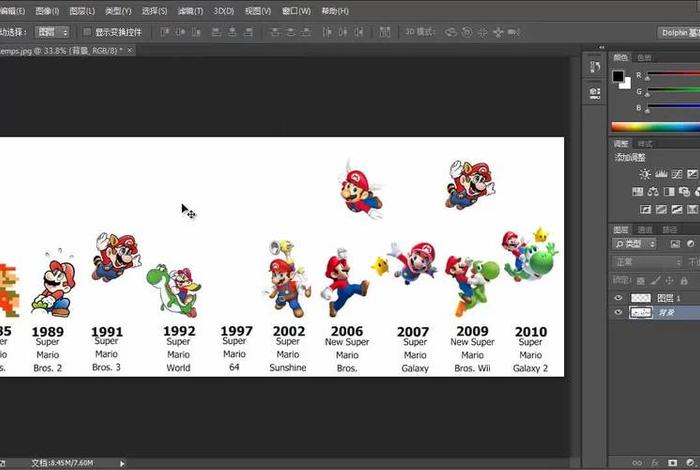Open the 正常 blend mode dropdown
This screenshot has height=470, width=700.
click(647, 262)
